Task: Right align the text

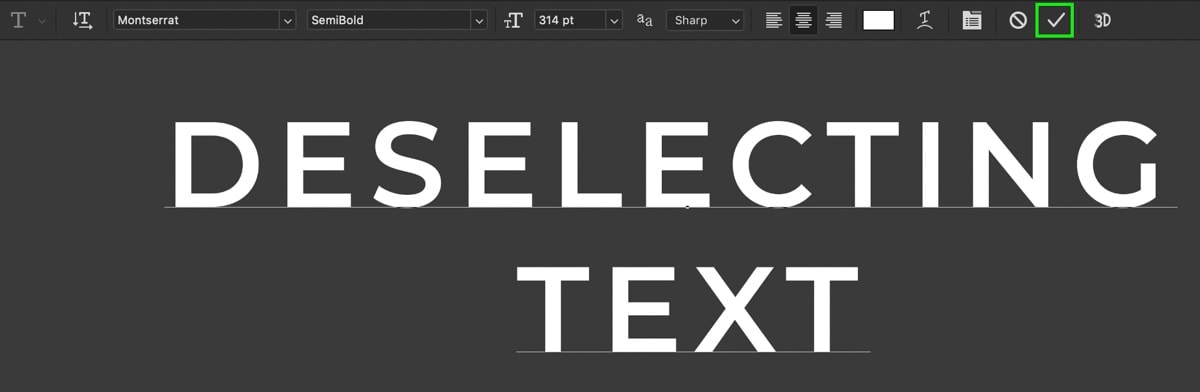Action: [x=833, y=20]
